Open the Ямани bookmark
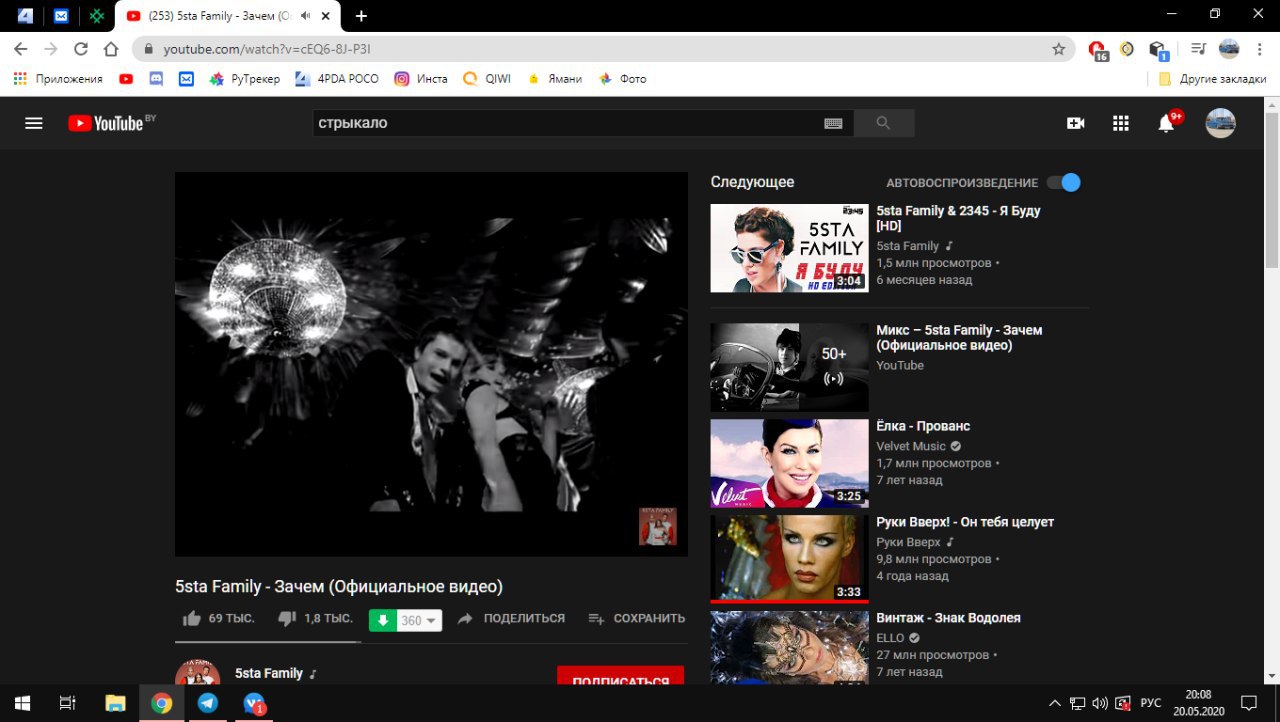1280x722 pixels. coord(554,79)
